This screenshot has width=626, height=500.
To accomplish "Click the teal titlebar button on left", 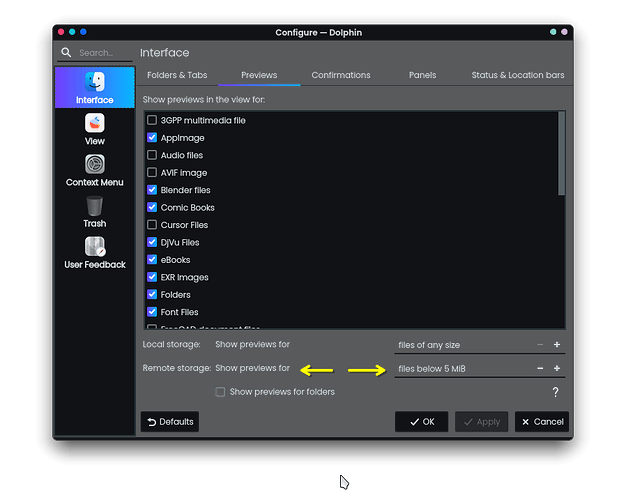I will (72, 32).
